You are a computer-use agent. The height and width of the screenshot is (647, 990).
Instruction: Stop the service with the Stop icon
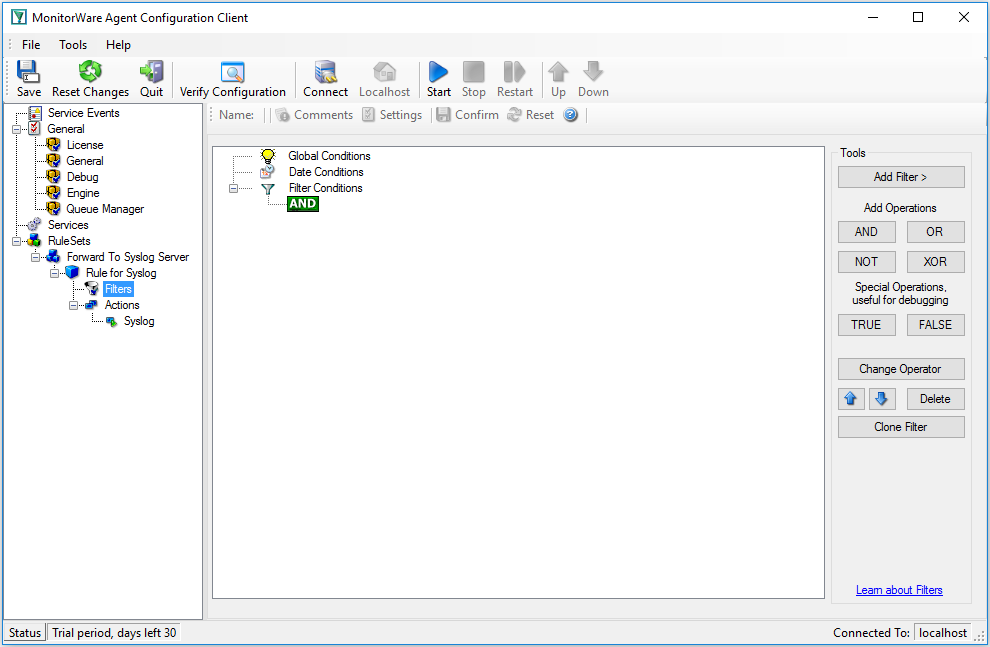point(474,80)
